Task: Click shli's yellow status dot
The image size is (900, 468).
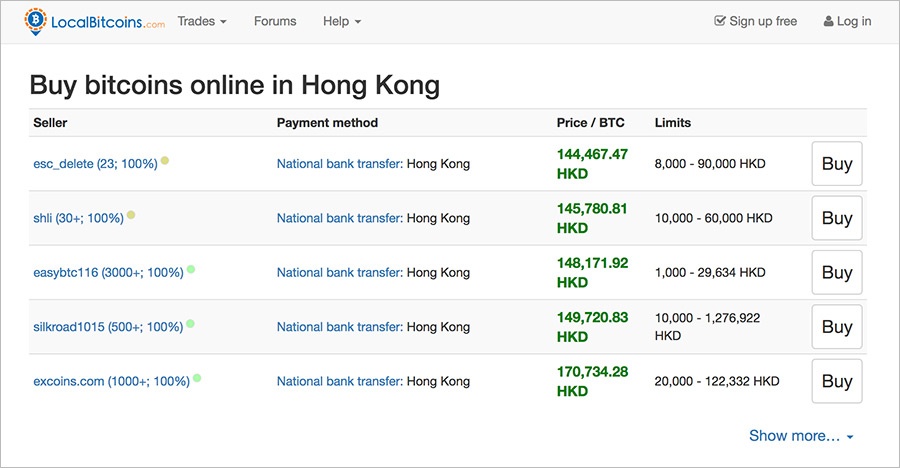Action: 131,215
